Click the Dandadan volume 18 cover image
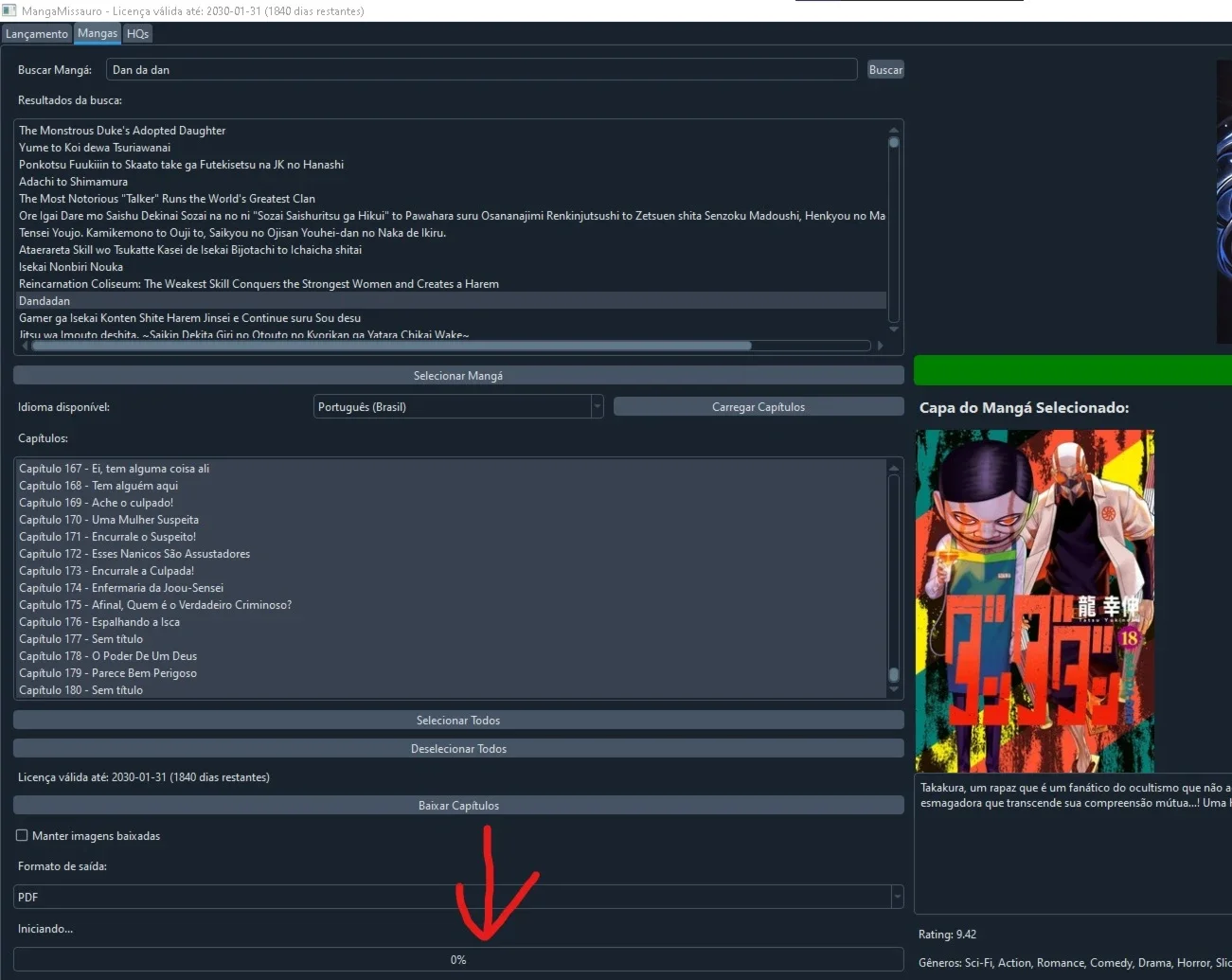Viewport: 1232px width, 980px height. (1035, 601)
